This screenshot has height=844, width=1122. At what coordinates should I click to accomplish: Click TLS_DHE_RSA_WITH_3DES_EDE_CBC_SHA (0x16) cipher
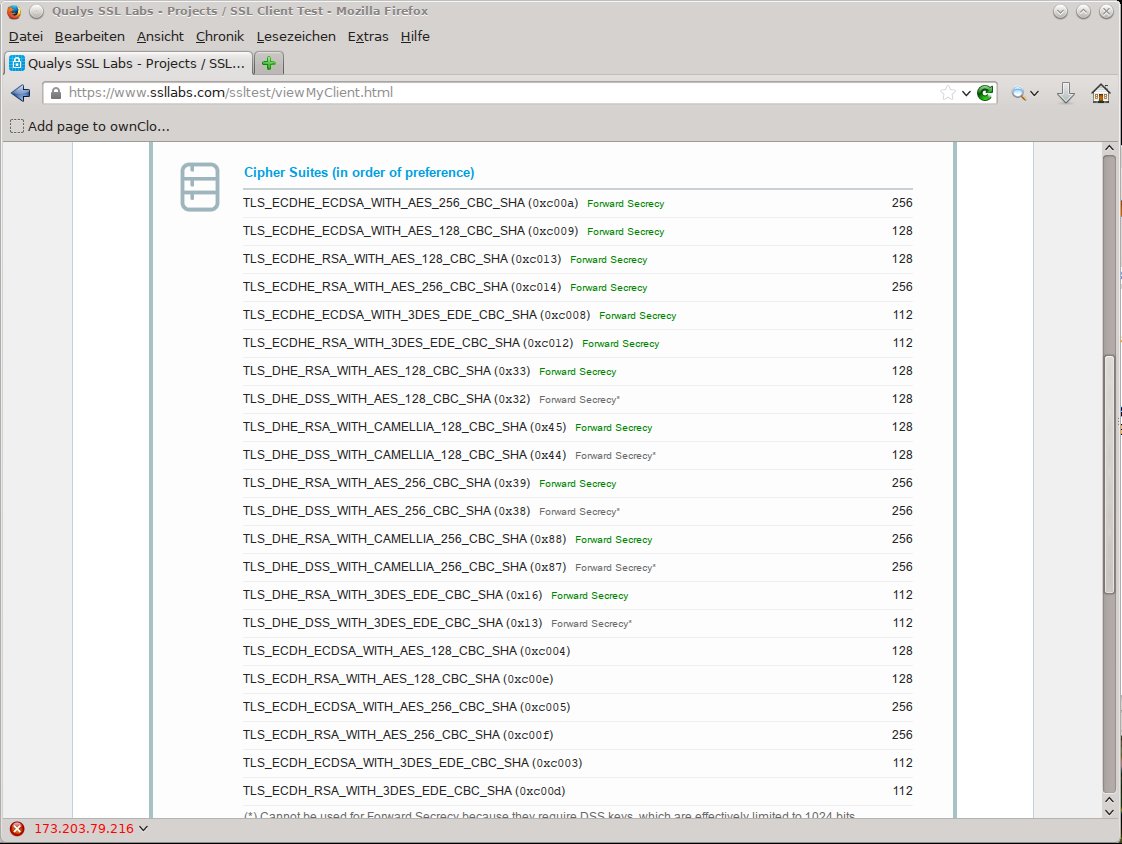(392, 595)
